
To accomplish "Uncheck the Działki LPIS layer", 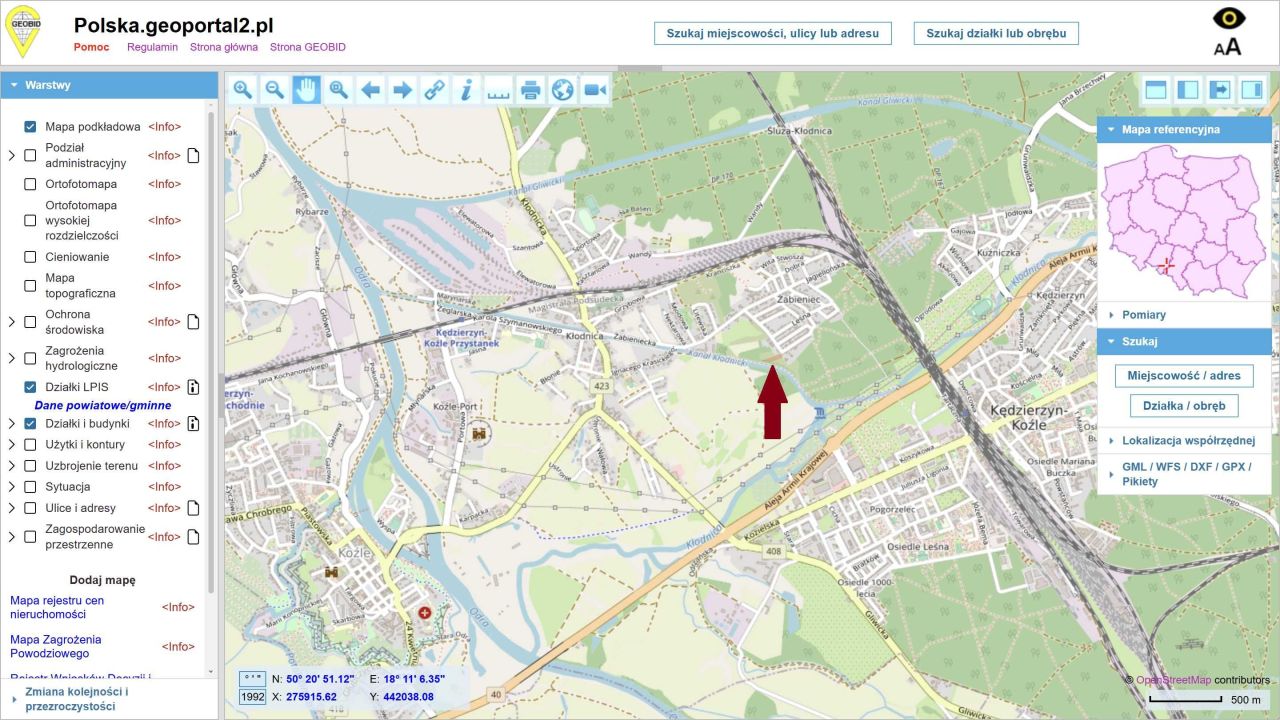I will point(30,387).
